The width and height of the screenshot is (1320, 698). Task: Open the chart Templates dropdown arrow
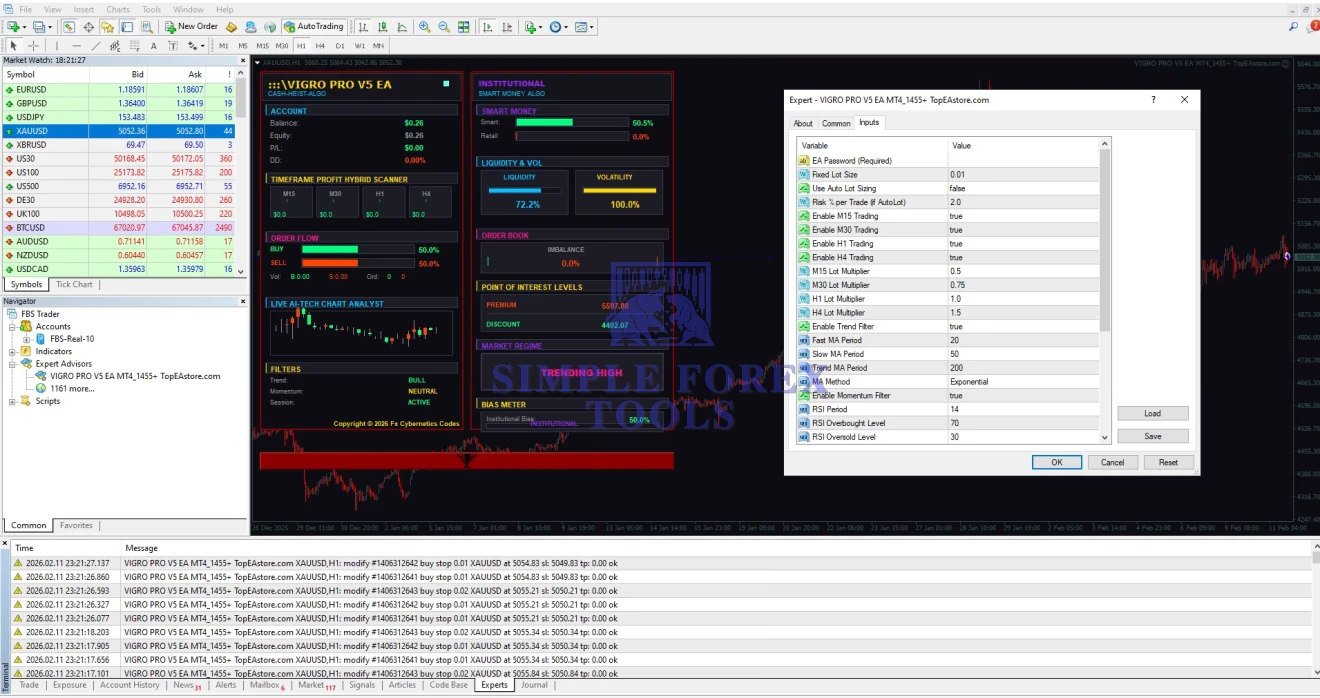[x=592, y=26]
